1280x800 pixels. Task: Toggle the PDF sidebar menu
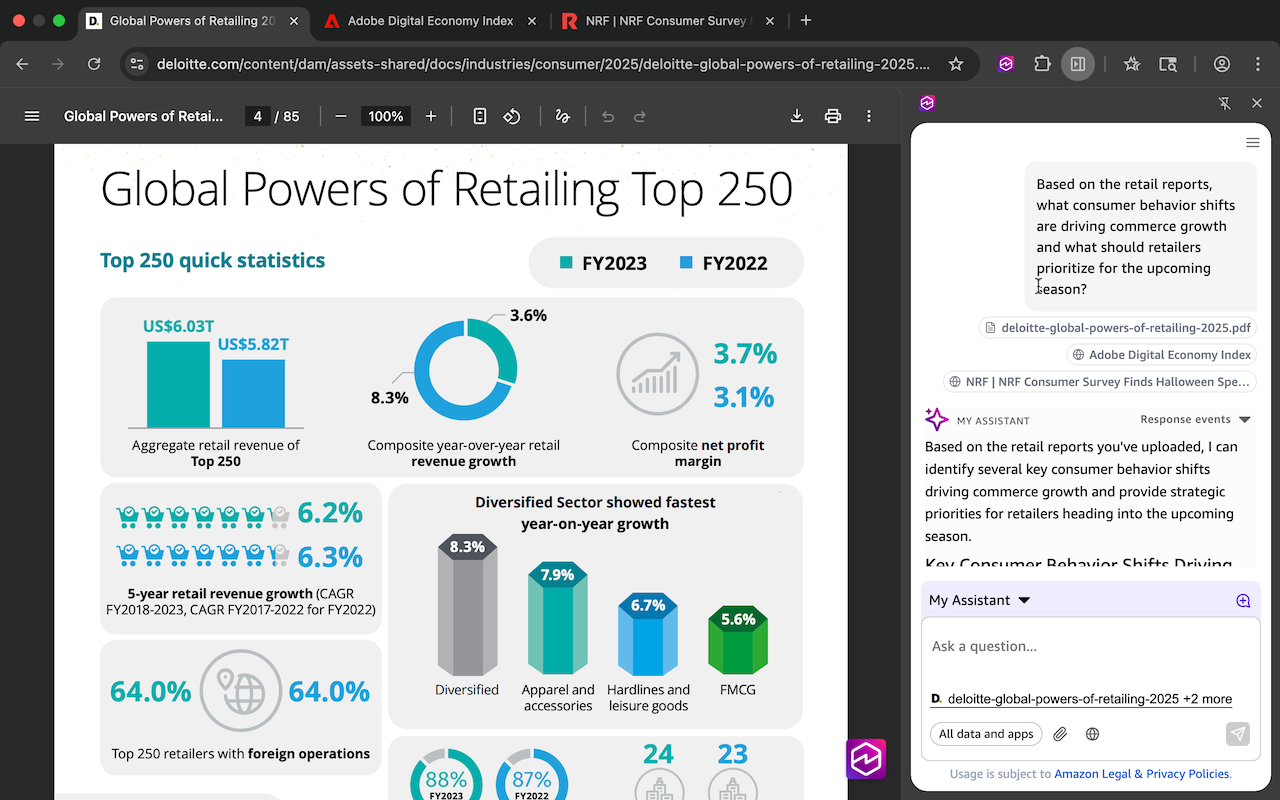click(x=32, y=116)
